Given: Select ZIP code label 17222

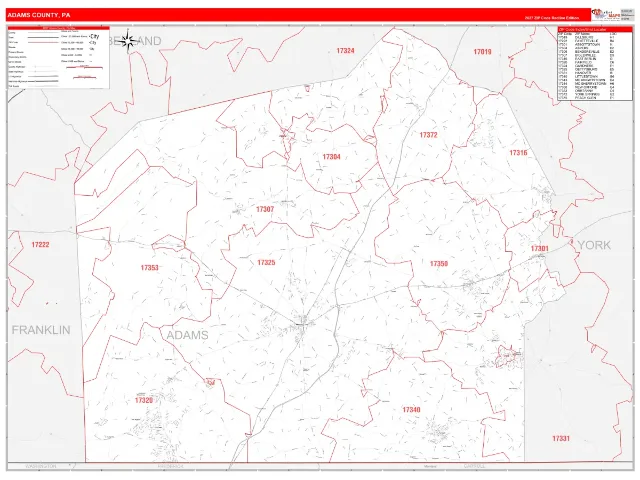Looking at the screenshot, I should [40, 244].
